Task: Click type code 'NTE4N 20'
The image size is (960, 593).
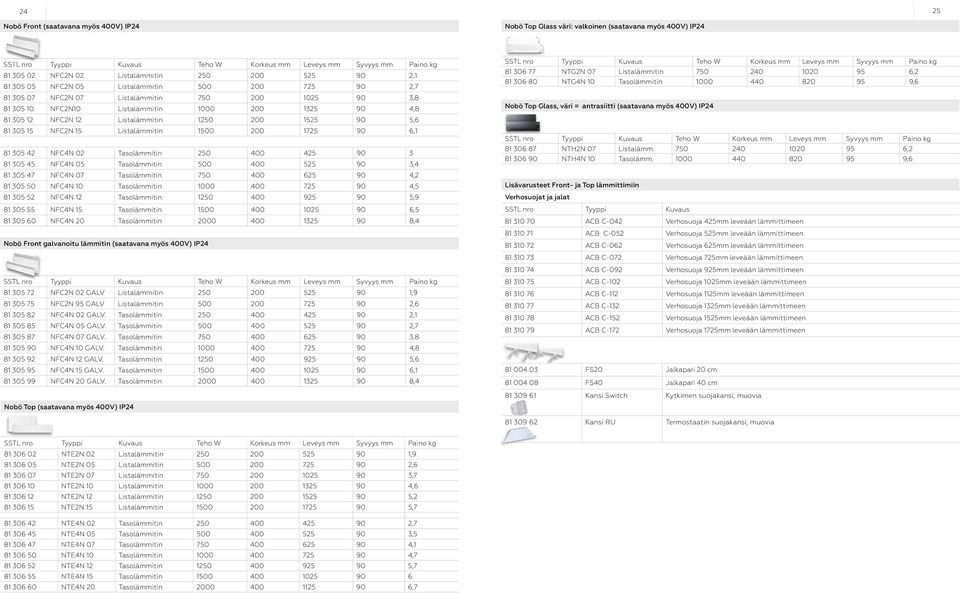Action: (78, 587)
